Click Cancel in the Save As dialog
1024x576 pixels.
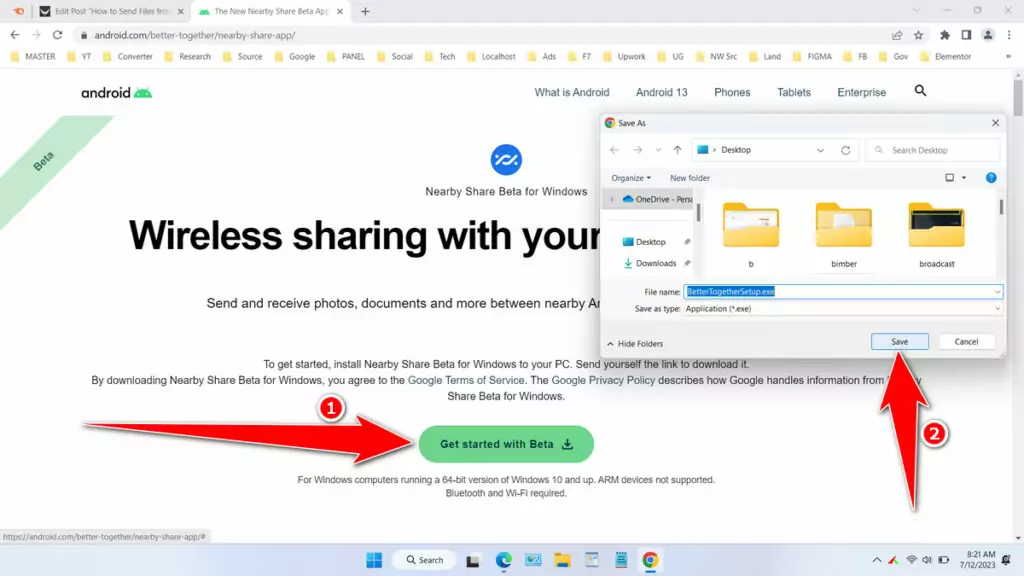[x=966, y=342]
